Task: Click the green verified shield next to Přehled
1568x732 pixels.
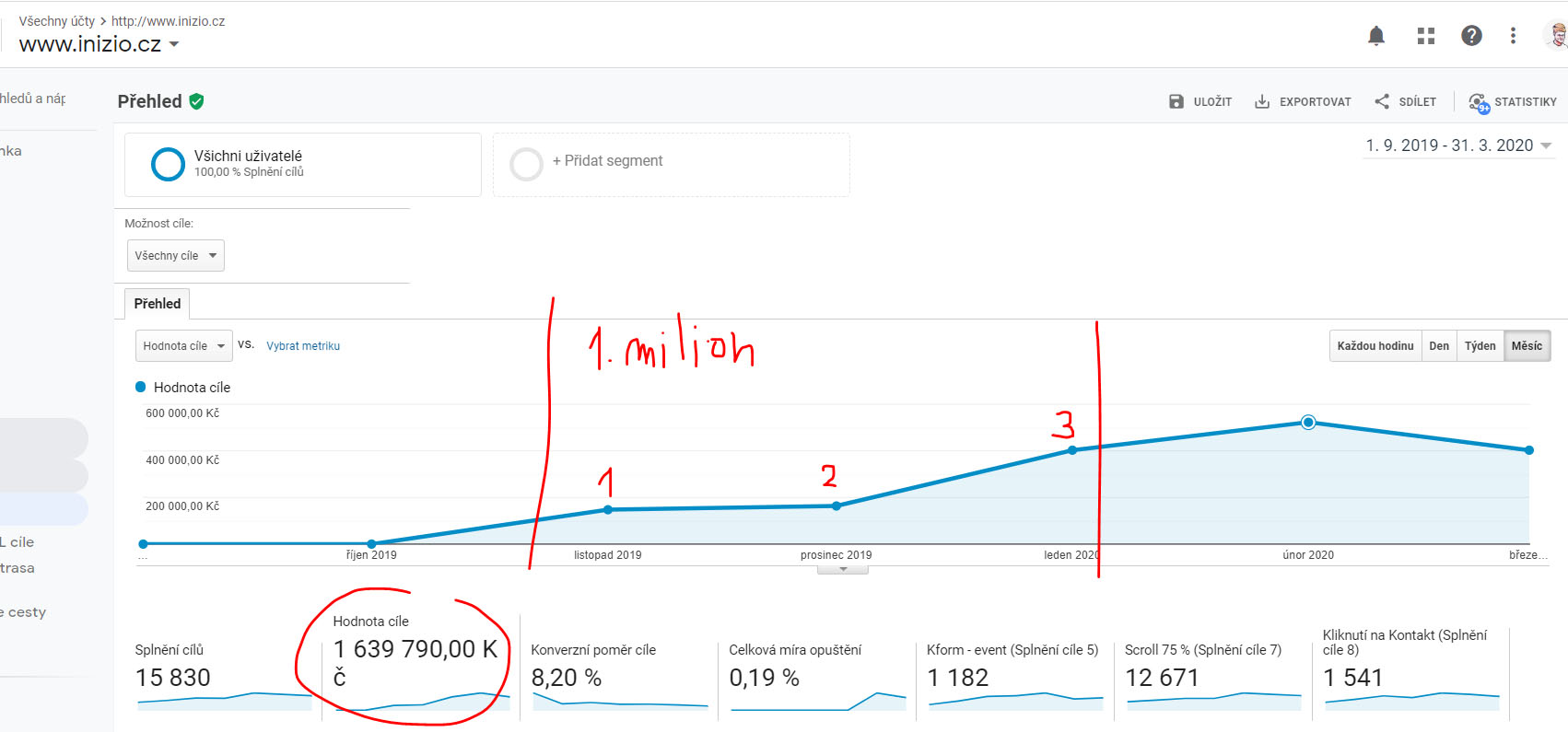Action: pyautogui.click(x=196, y=101)
